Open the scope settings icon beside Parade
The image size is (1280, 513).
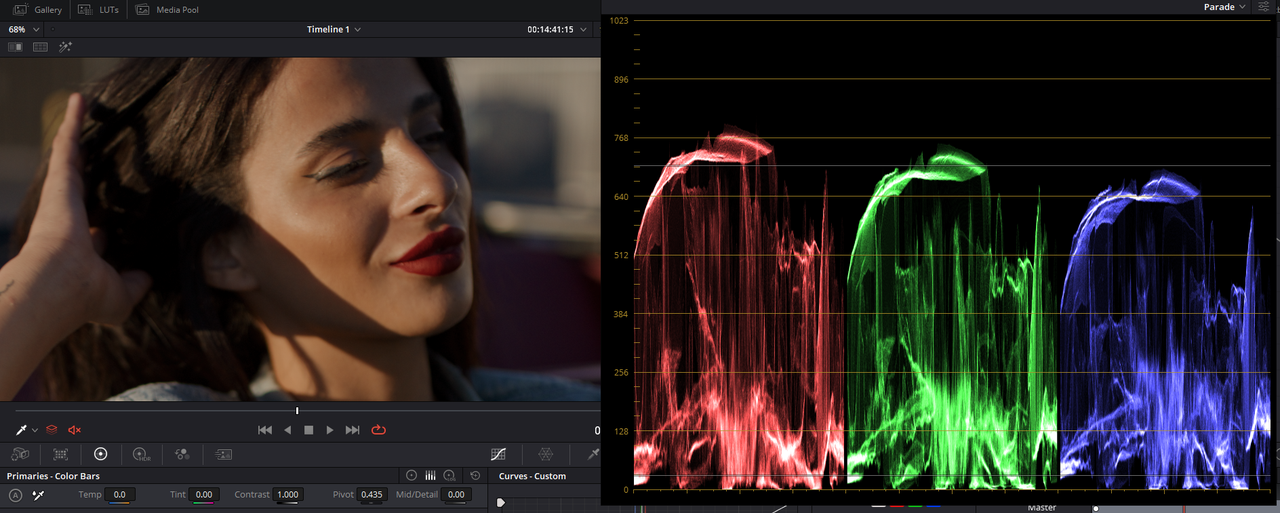(1265, 7)
